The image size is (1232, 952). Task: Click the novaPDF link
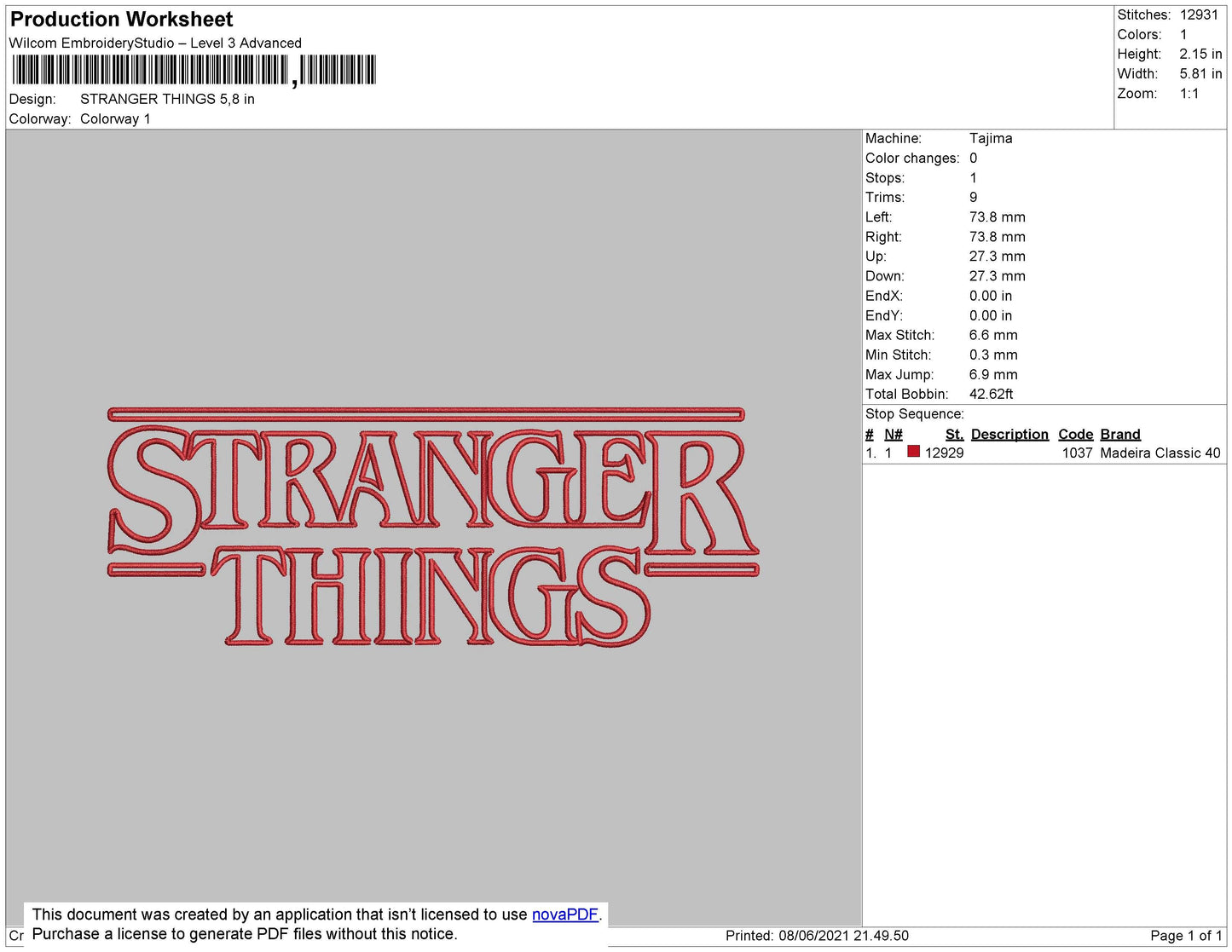(565, 914)
